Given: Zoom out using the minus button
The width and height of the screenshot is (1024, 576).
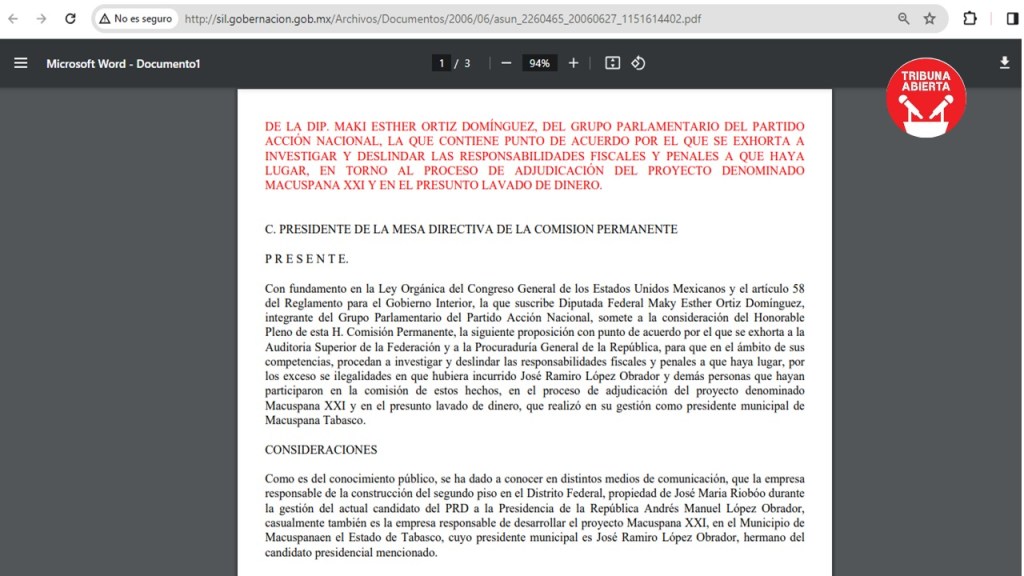Looking at the screenshot, I should tap(506, 63).
